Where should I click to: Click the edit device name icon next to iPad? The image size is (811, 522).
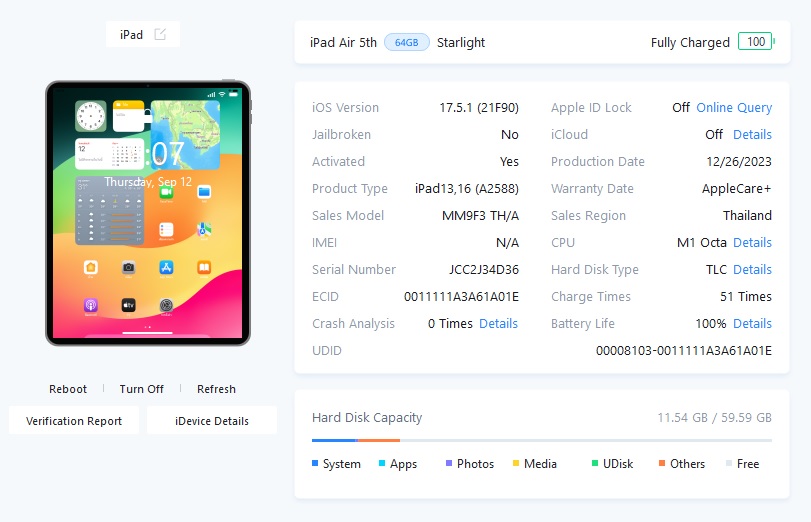(x=160, y=34)
